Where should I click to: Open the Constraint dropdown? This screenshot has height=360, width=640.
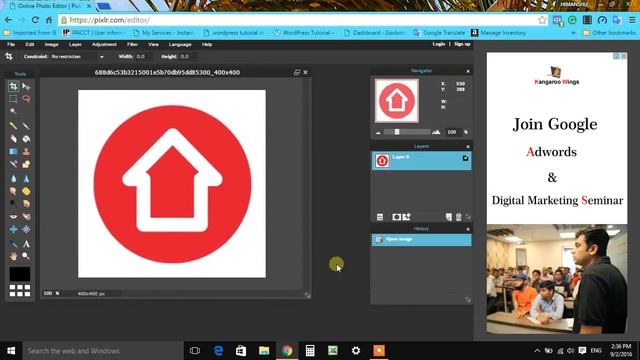[x=77, y=57]
